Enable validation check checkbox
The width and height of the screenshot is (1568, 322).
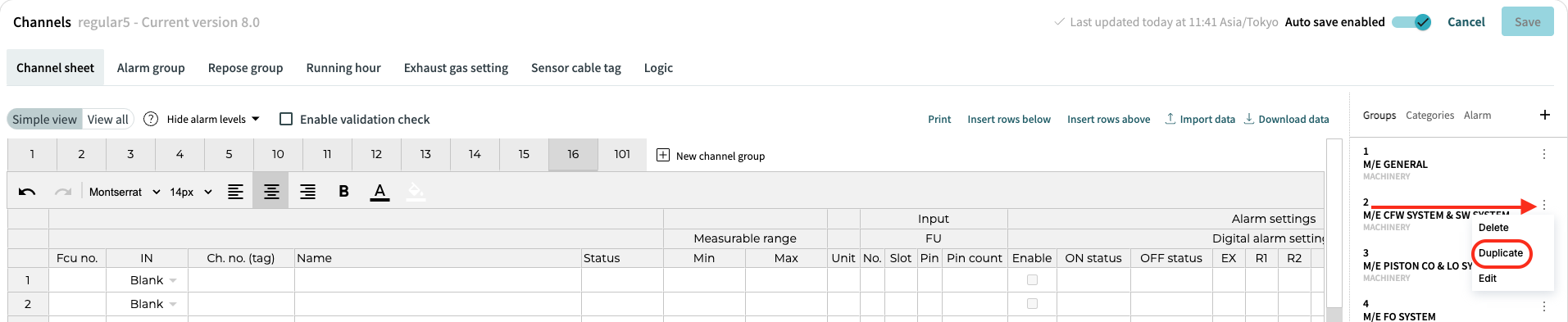(x=286, y=119)
